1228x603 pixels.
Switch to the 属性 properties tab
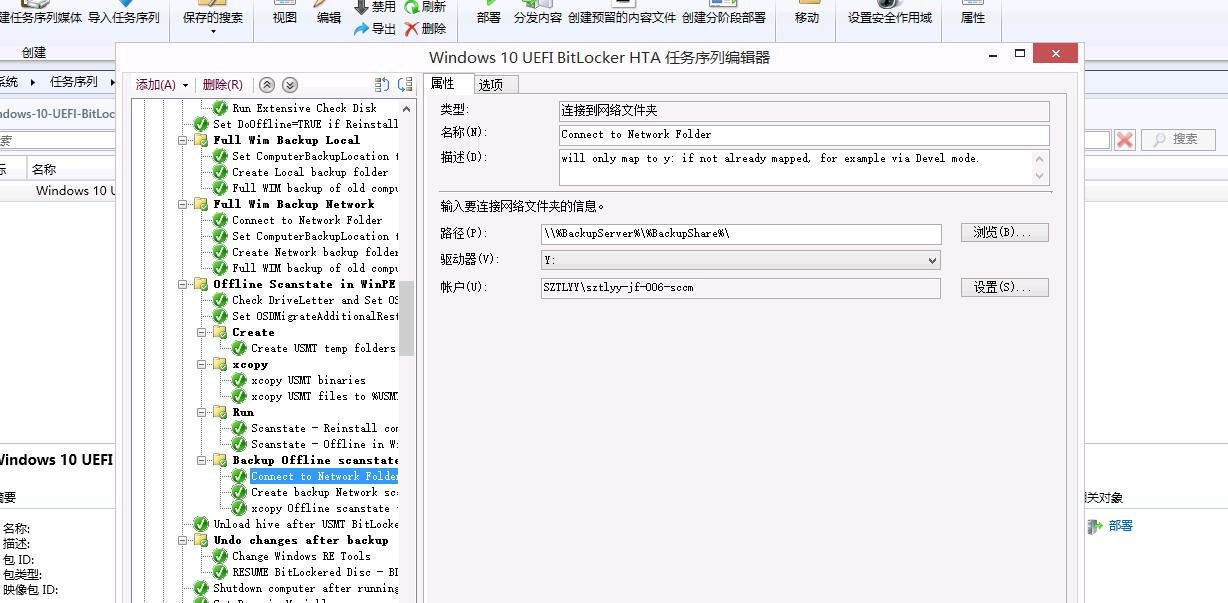(443, 84)
